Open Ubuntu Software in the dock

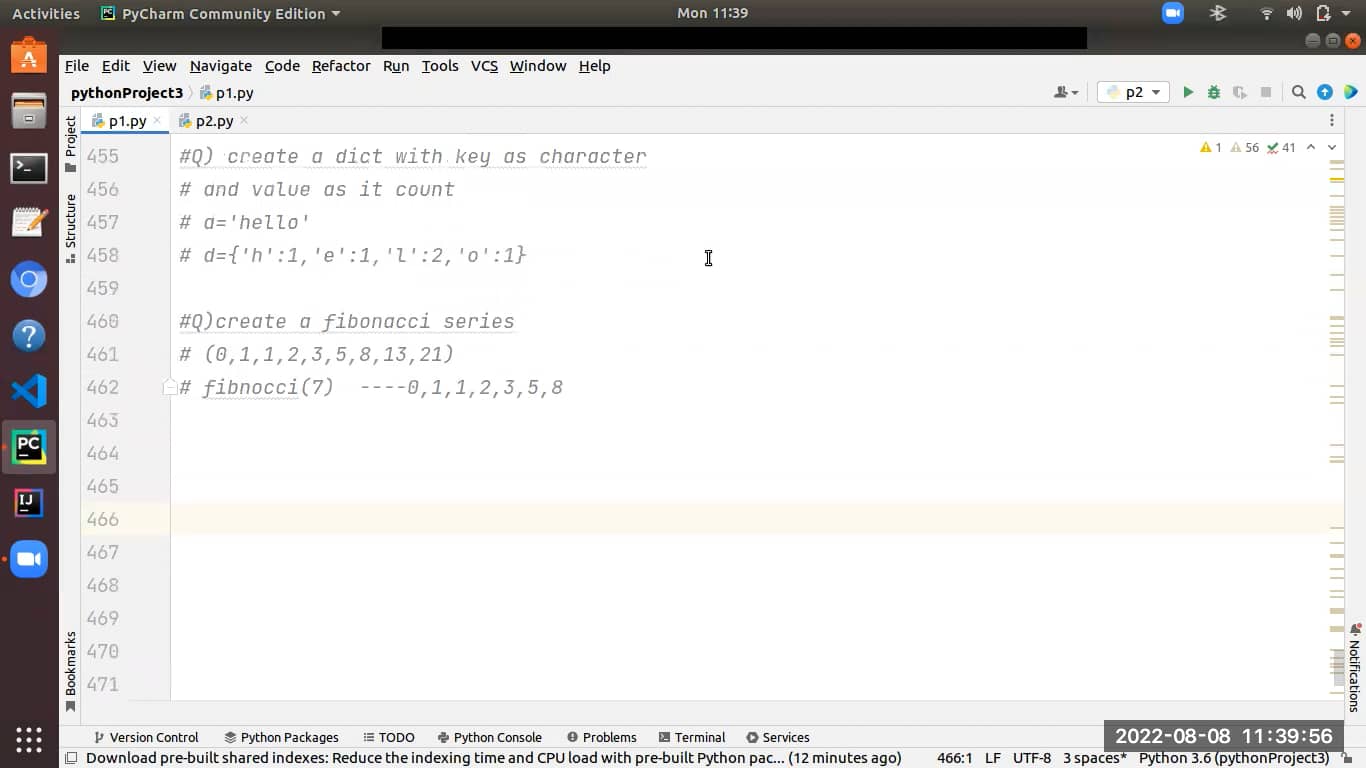[x=29, y=56]
